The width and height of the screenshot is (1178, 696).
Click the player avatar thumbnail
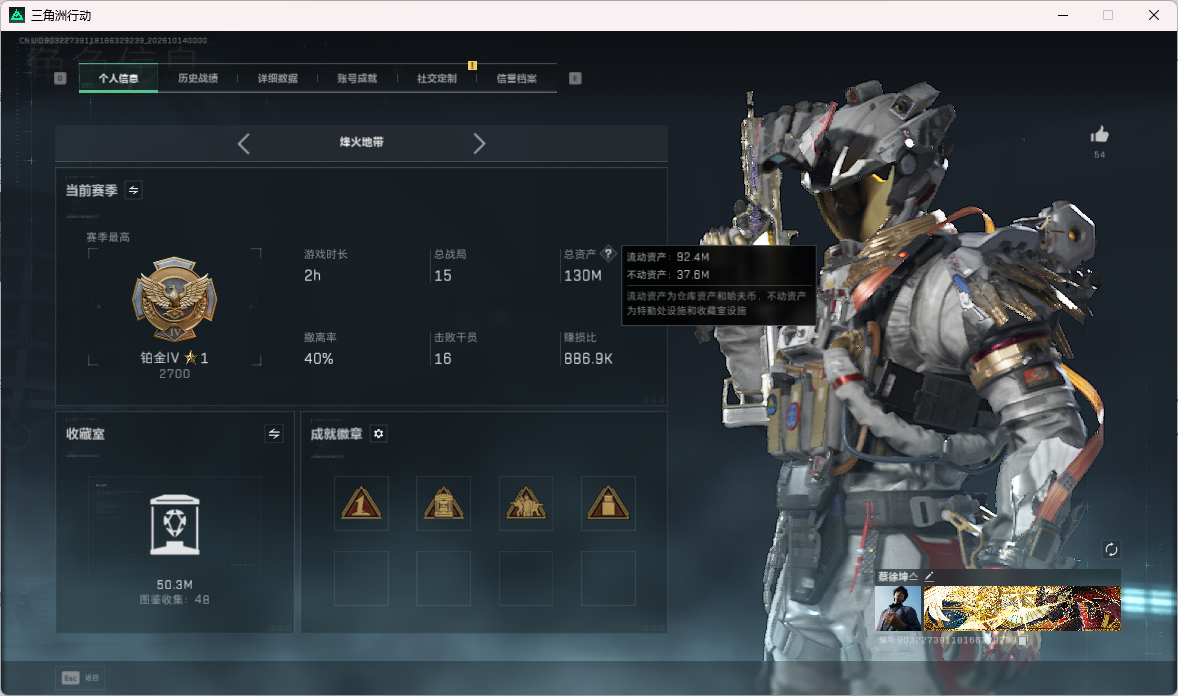coord(898,608)
